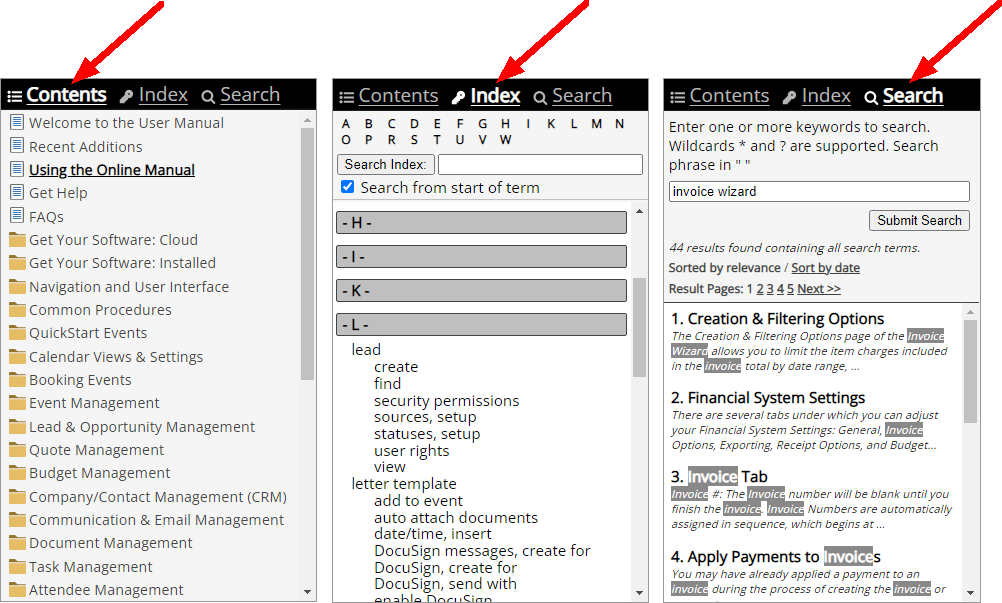Screen dimensions: 1002x603
Task: Click folder icon for Calendar Views & Settings
Action: [x=17, y=356]
